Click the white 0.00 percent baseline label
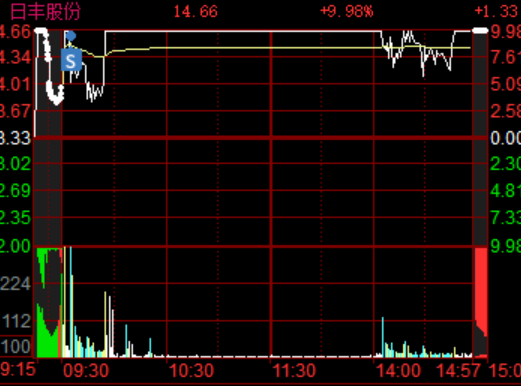The image size is (521, 386). (x=505, y=138)
